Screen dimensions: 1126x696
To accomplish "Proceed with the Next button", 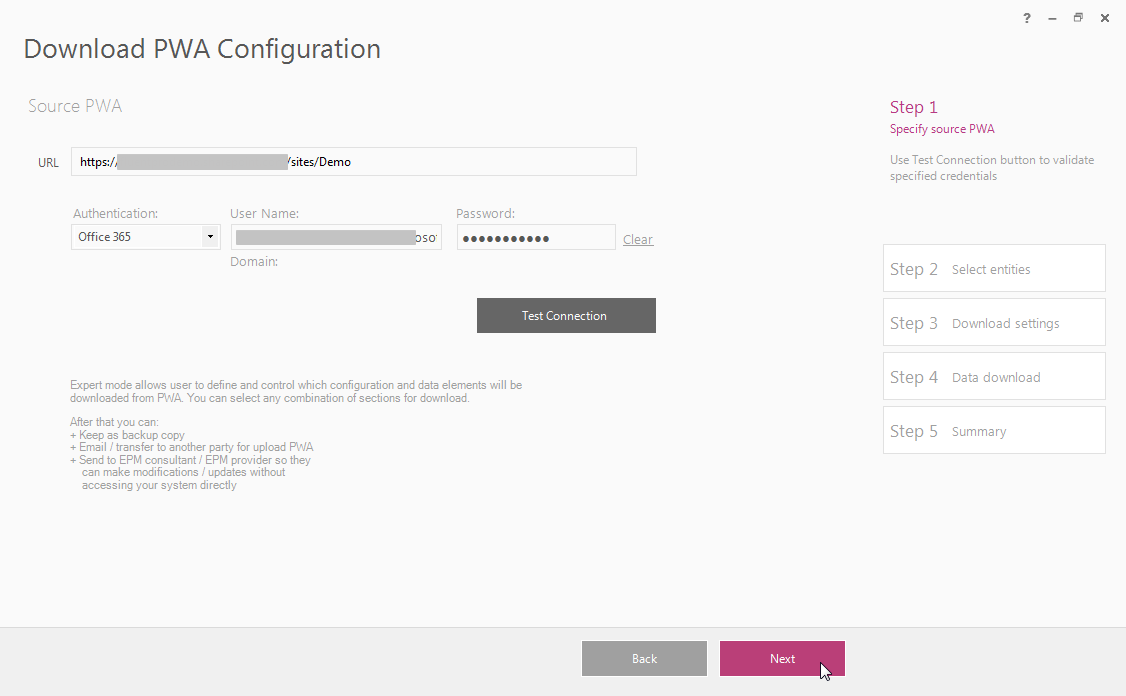I will click(782, 659).
